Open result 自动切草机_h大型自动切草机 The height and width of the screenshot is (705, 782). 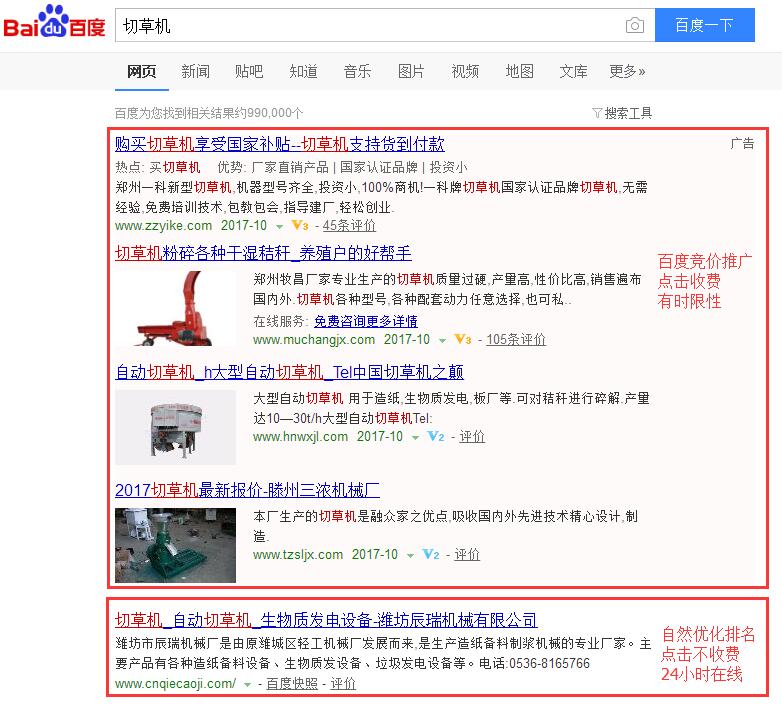pos(289,372)
